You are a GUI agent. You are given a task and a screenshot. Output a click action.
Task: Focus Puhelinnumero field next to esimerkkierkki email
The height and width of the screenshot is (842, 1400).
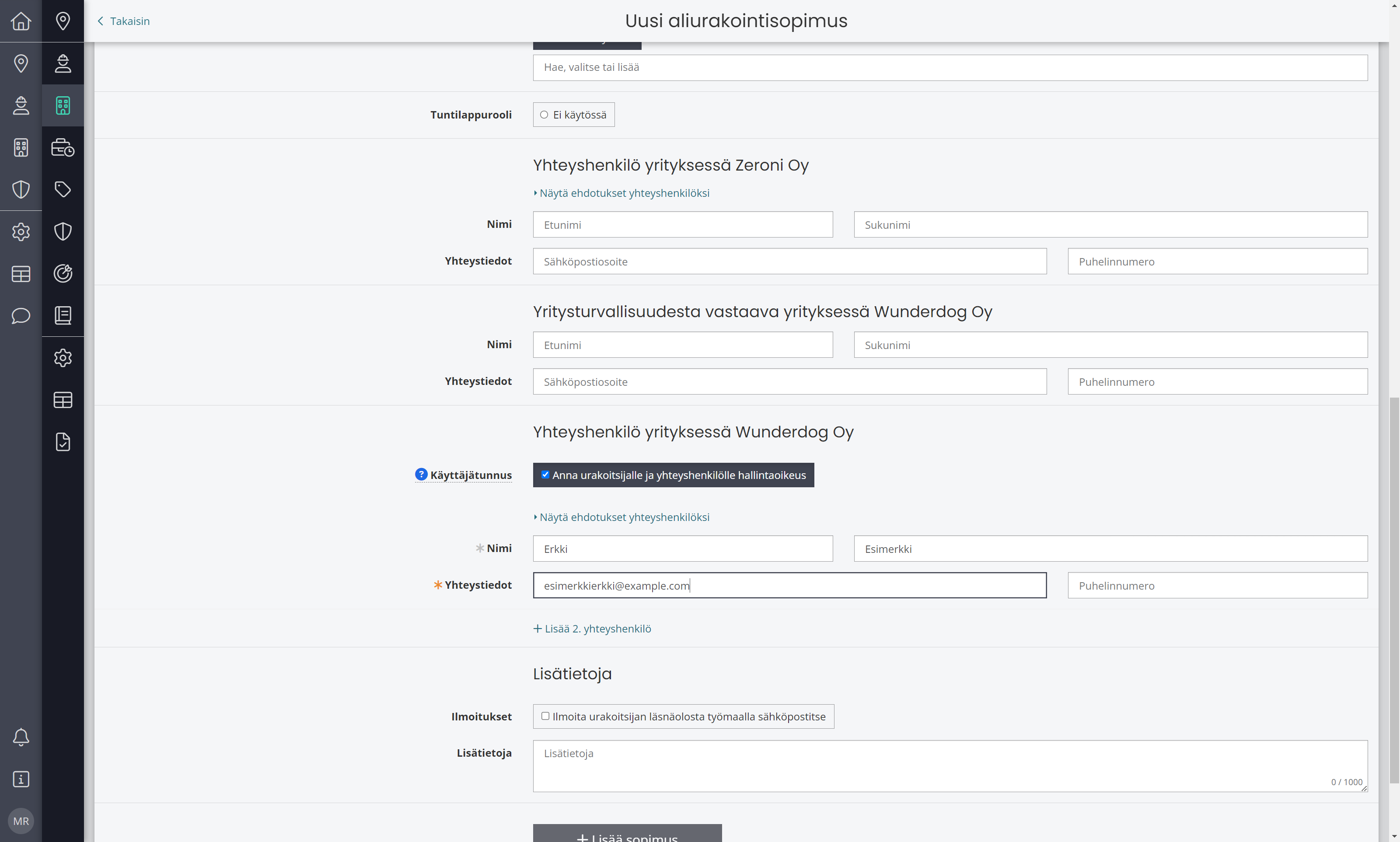coord(1217,585)
